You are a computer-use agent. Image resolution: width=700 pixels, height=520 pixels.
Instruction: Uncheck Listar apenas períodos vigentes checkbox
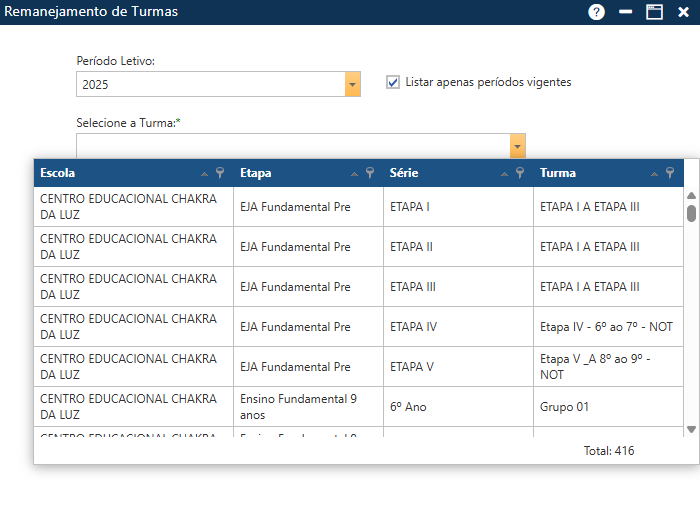(393, 82)
